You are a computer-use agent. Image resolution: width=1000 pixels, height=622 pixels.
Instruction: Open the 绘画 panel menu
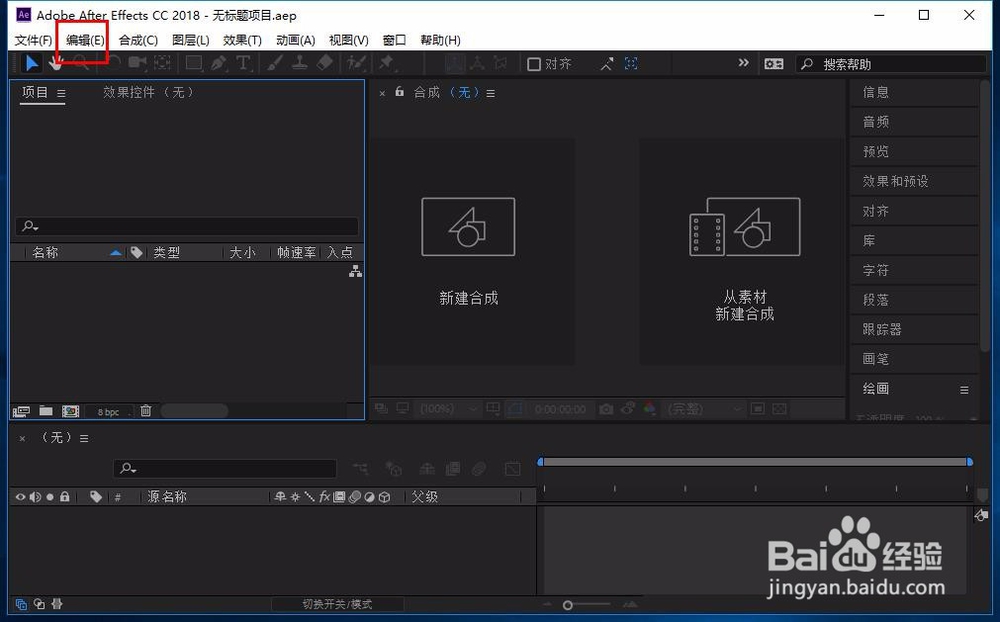964,390
